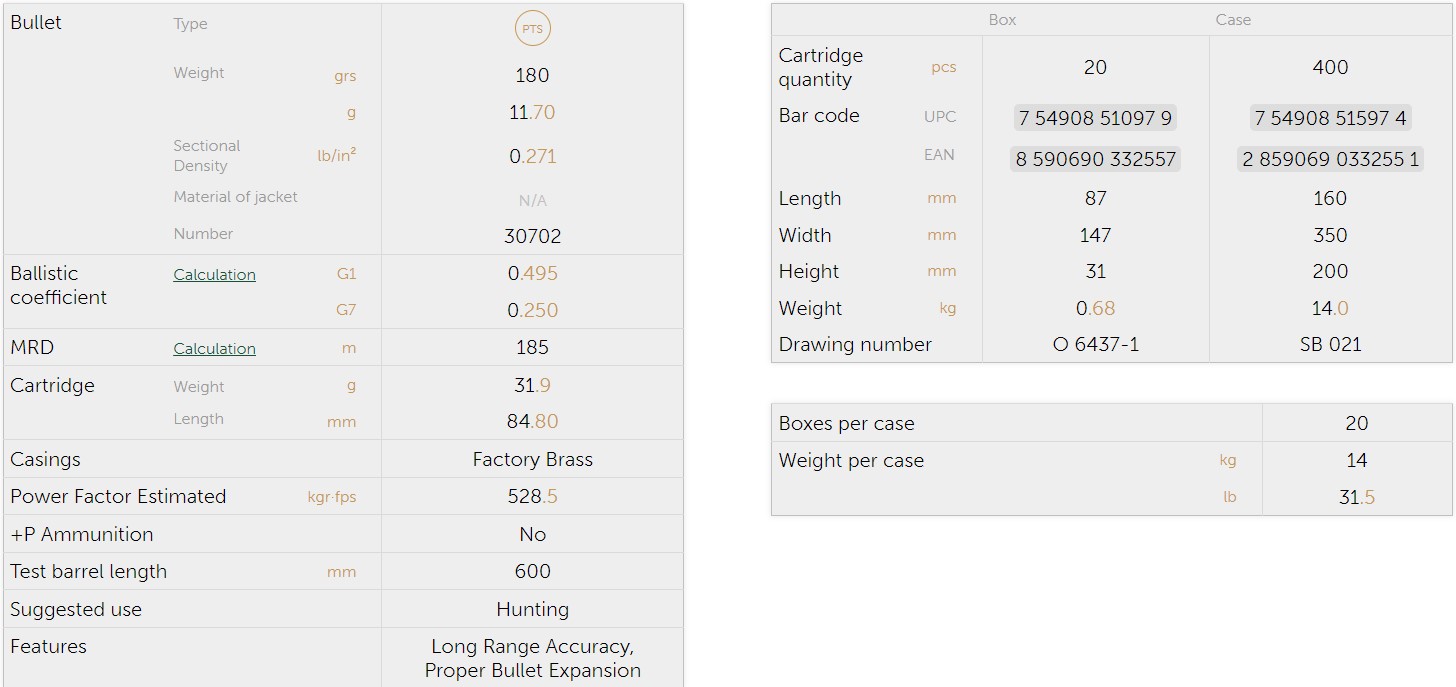Select the case UPC bar code 7 54908 51597 4
This screenshot has height=687, width=1456.
point(1330,118)
